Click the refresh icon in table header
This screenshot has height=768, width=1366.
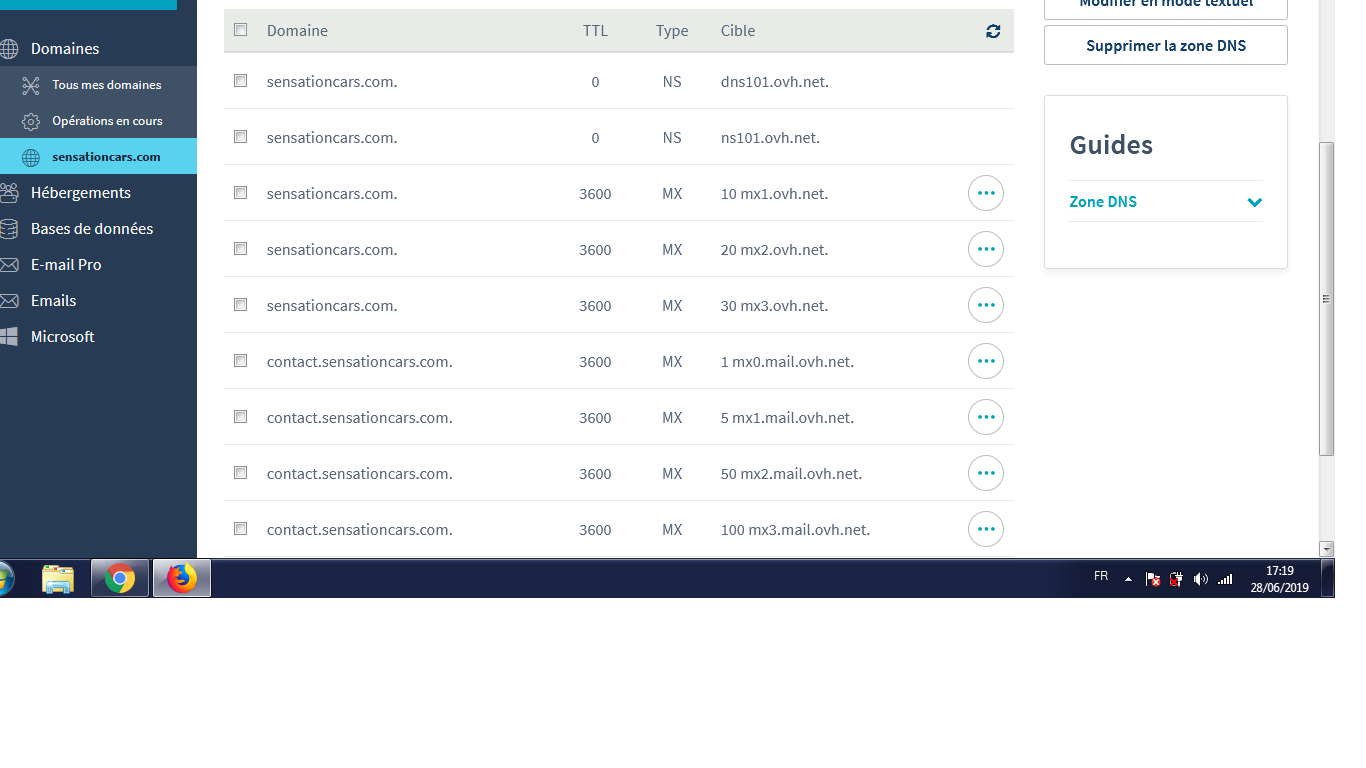pyautogui.click(x=992, y=31)
